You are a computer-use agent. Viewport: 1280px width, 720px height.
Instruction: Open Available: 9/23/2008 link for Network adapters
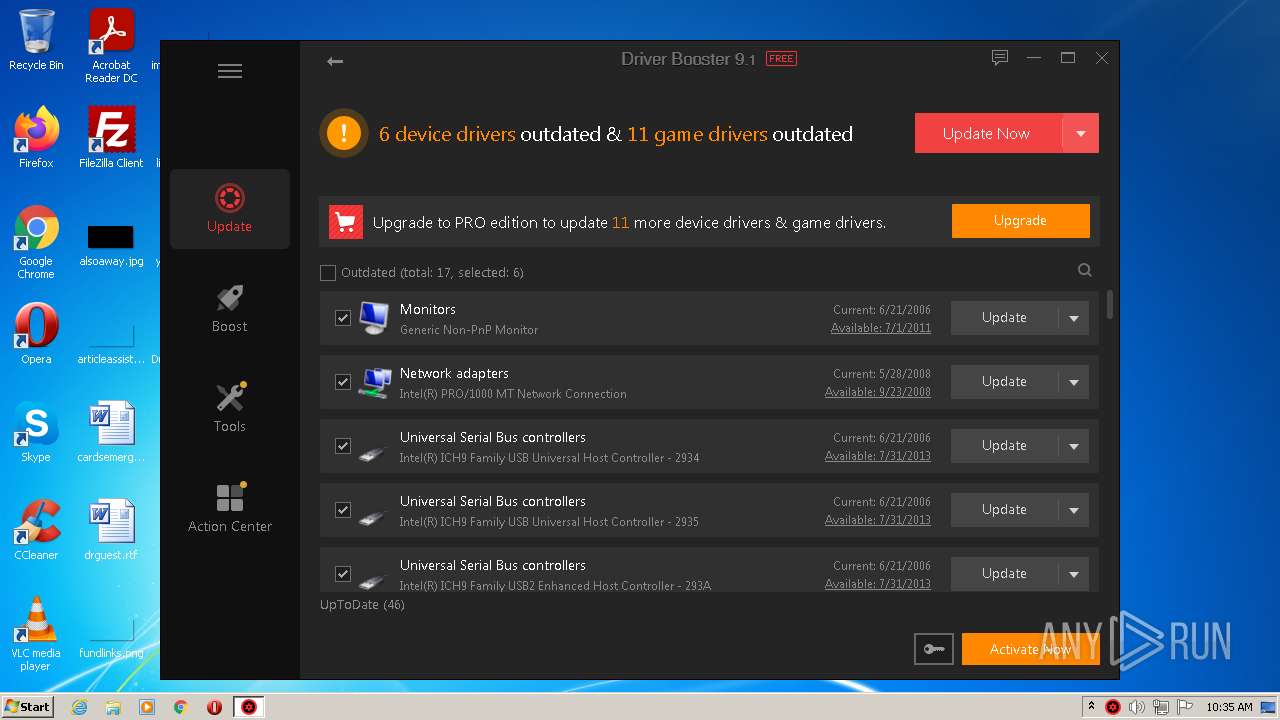pyautogui.click(x=878, y=392)
